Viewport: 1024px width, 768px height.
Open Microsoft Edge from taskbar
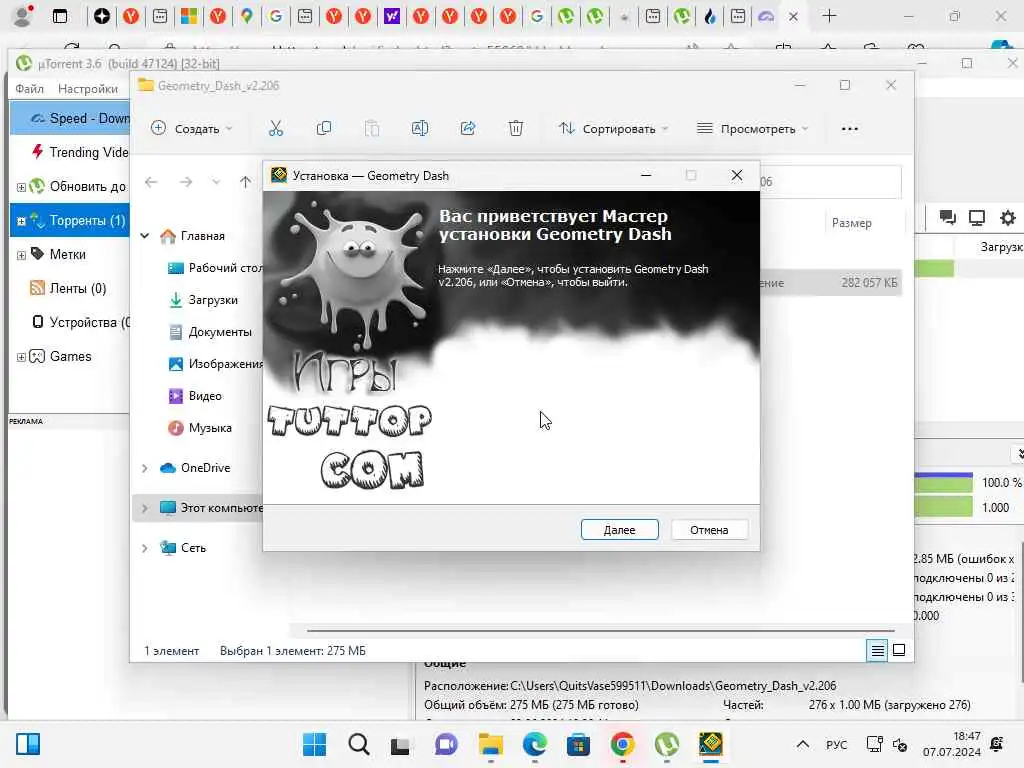tap(535, 744)
